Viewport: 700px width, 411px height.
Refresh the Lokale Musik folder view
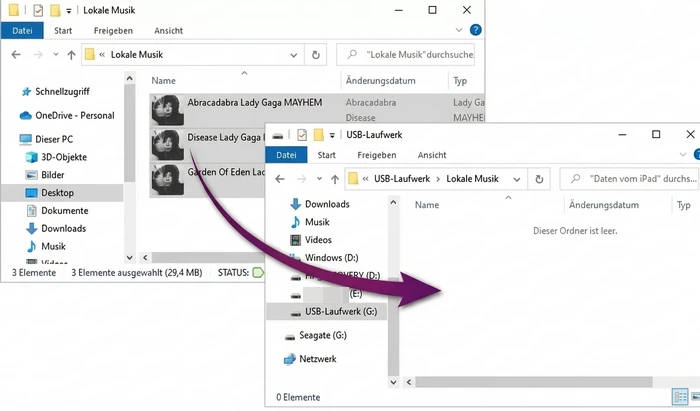point(316,55)
